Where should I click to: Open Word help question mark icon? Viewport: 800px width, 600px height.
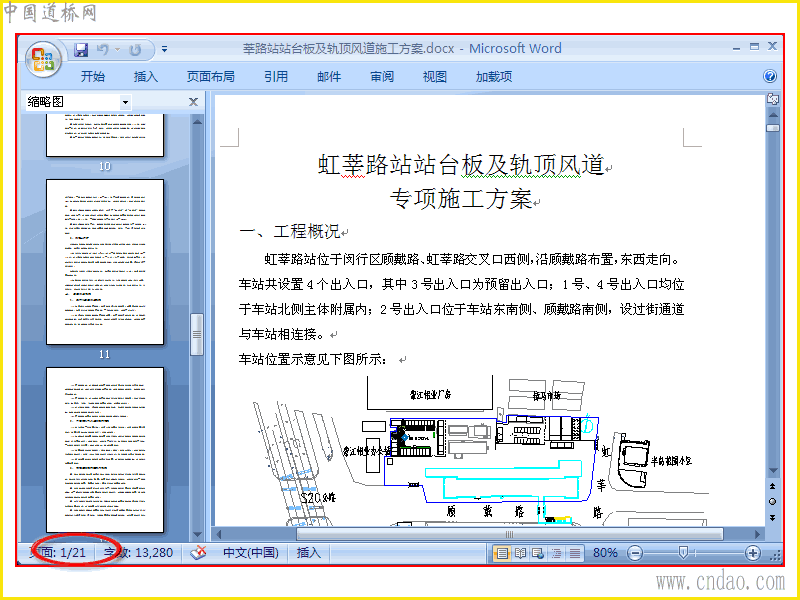point(769,76)
